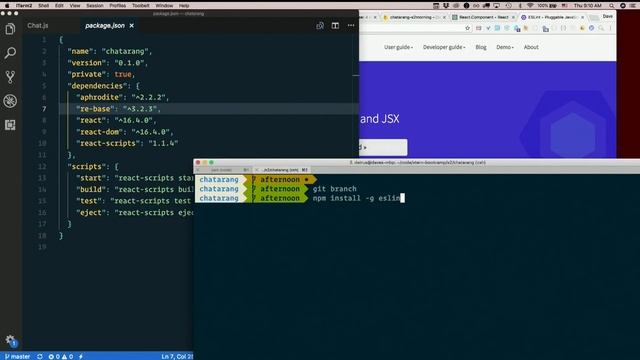The height and width of the screenshot is (360, 640).
Task: Expand the Developer guide dropdown on ESLint site
Action: (x=444, y=47)
